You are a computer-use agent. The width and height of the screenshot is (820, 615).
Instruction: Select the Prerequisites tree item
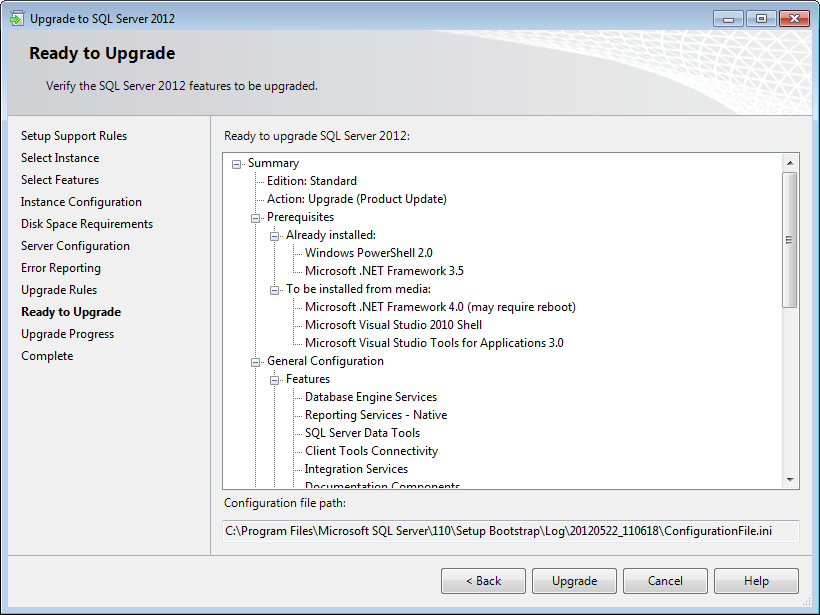pyautogui.click(x=301, y=217)
